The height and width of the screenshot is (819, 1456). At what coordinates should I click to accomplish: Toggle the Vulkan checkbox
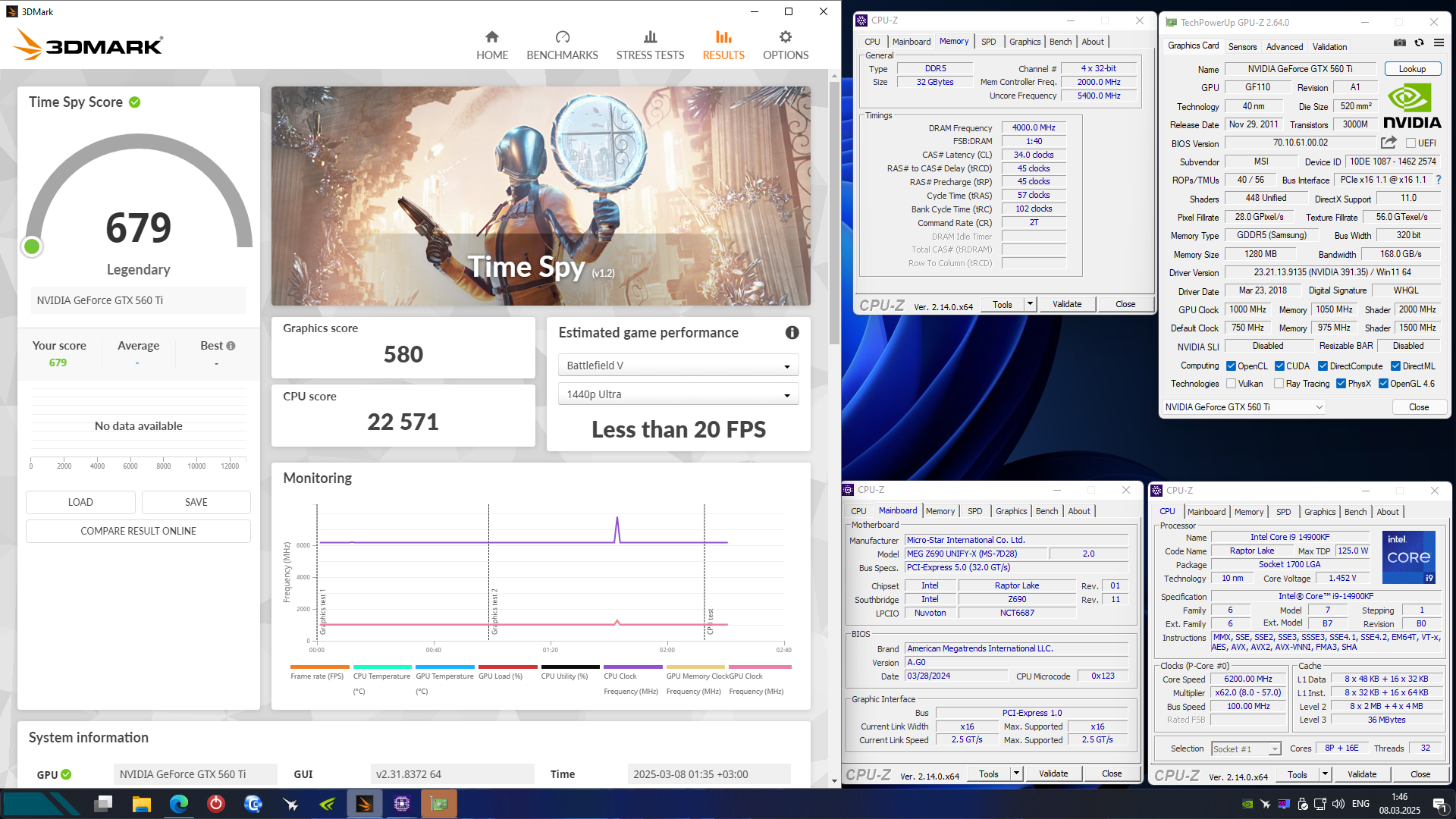(x=1232, y=384)
